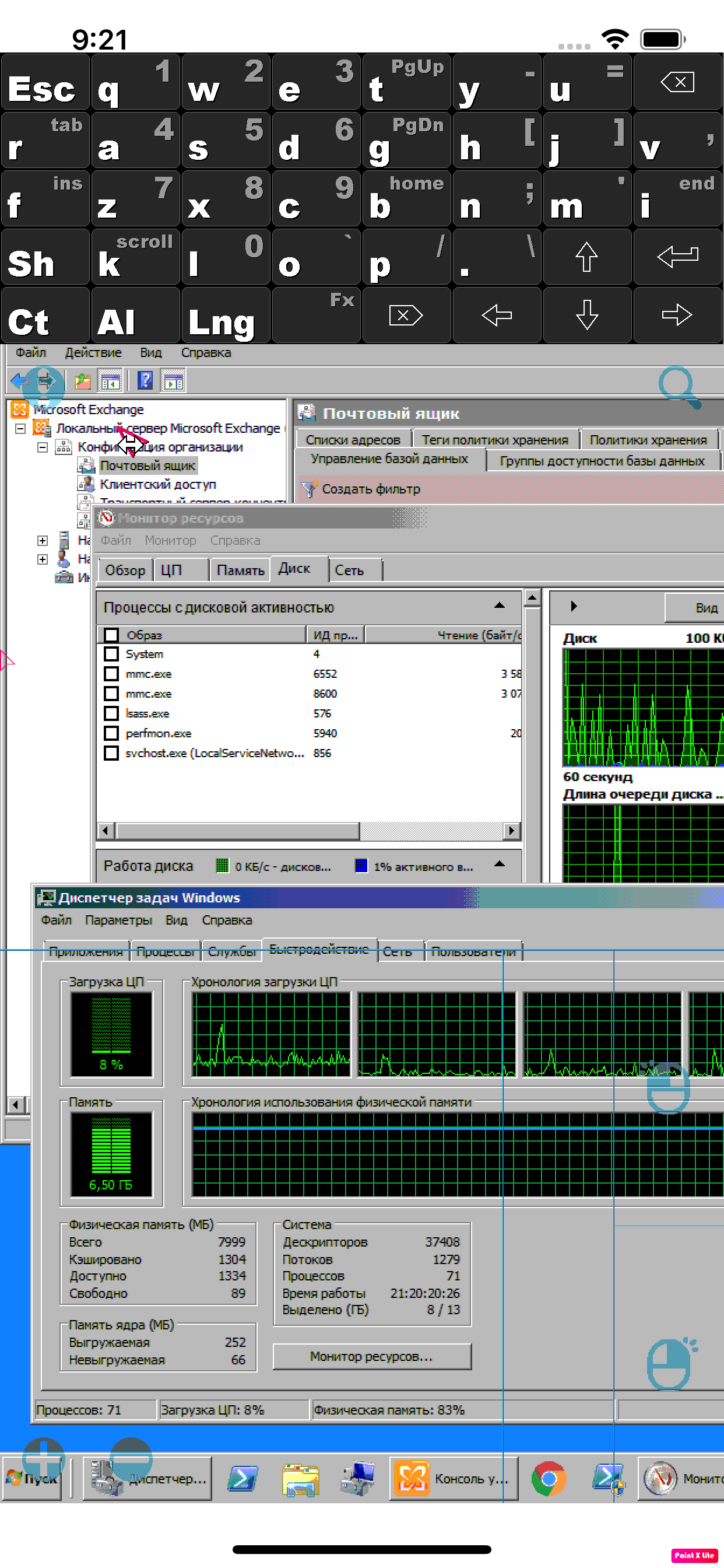Viewport: 724px width, 1568px height.
Task: Expand the first collapsed tree node below
Action: pyautogui.click(x=42, y=540)
